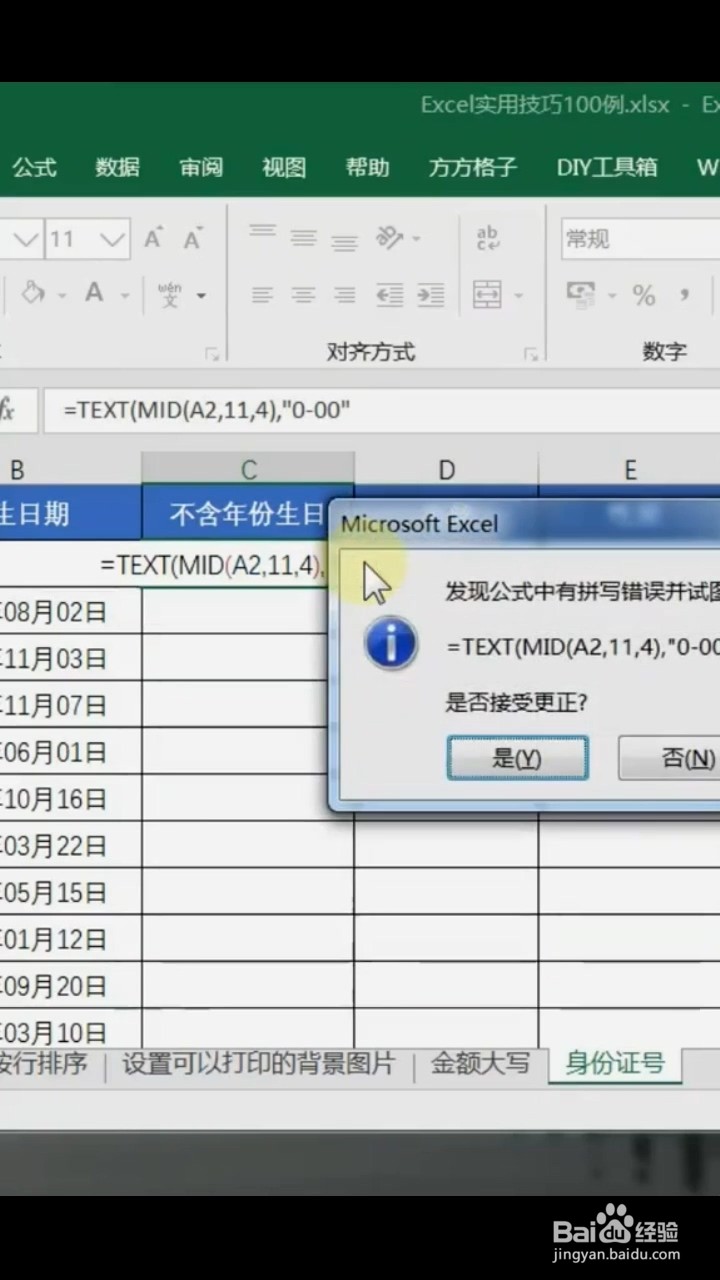Open the 视图 ribbon tab
The height and width of the screenshot is (1280, 720).
[x=284, y=167]
